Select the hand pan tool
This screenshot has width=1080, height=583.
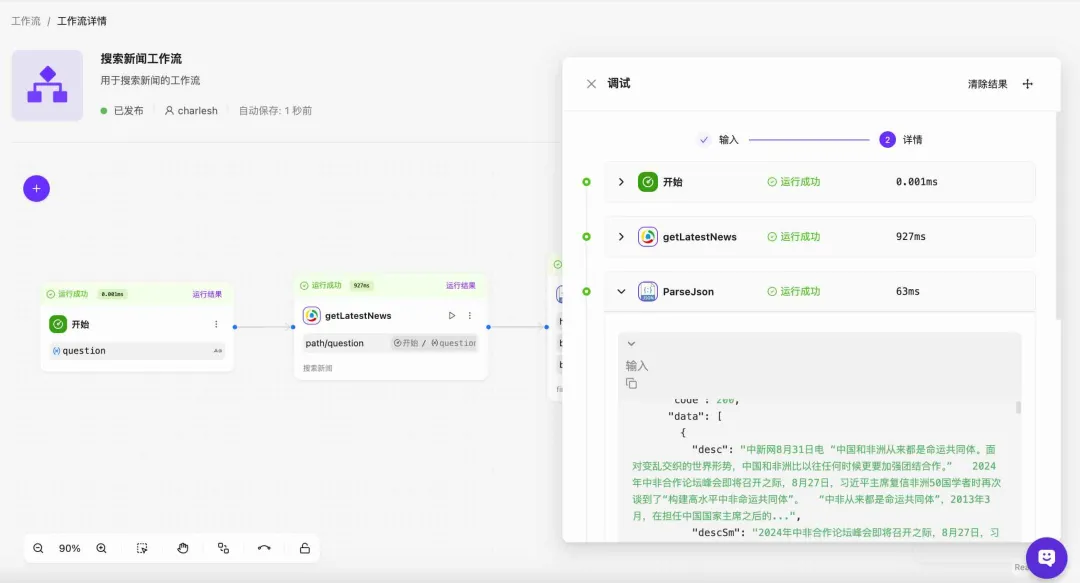(183, 549)
